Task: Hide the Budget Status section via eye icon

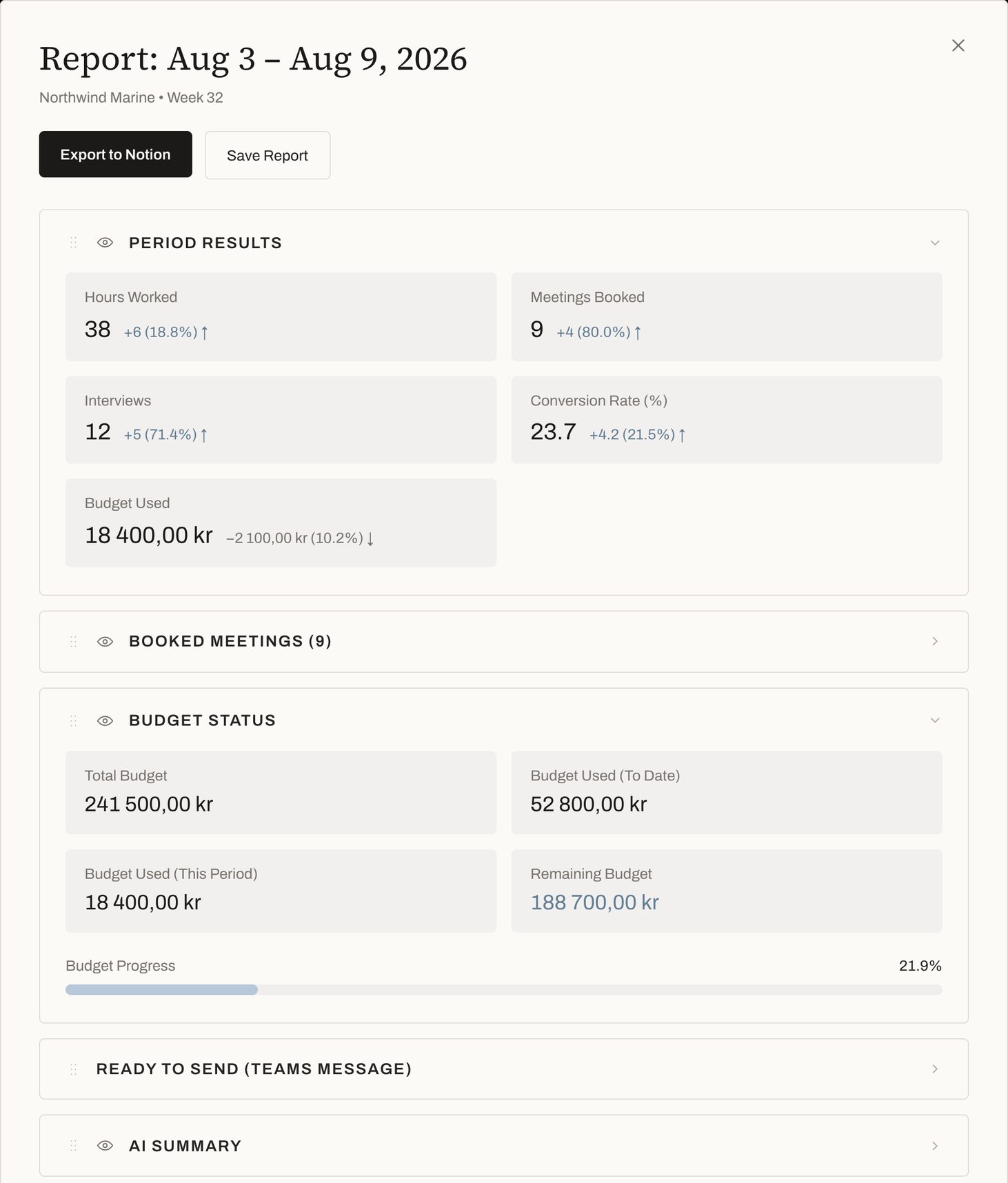Action: point(105,721)
